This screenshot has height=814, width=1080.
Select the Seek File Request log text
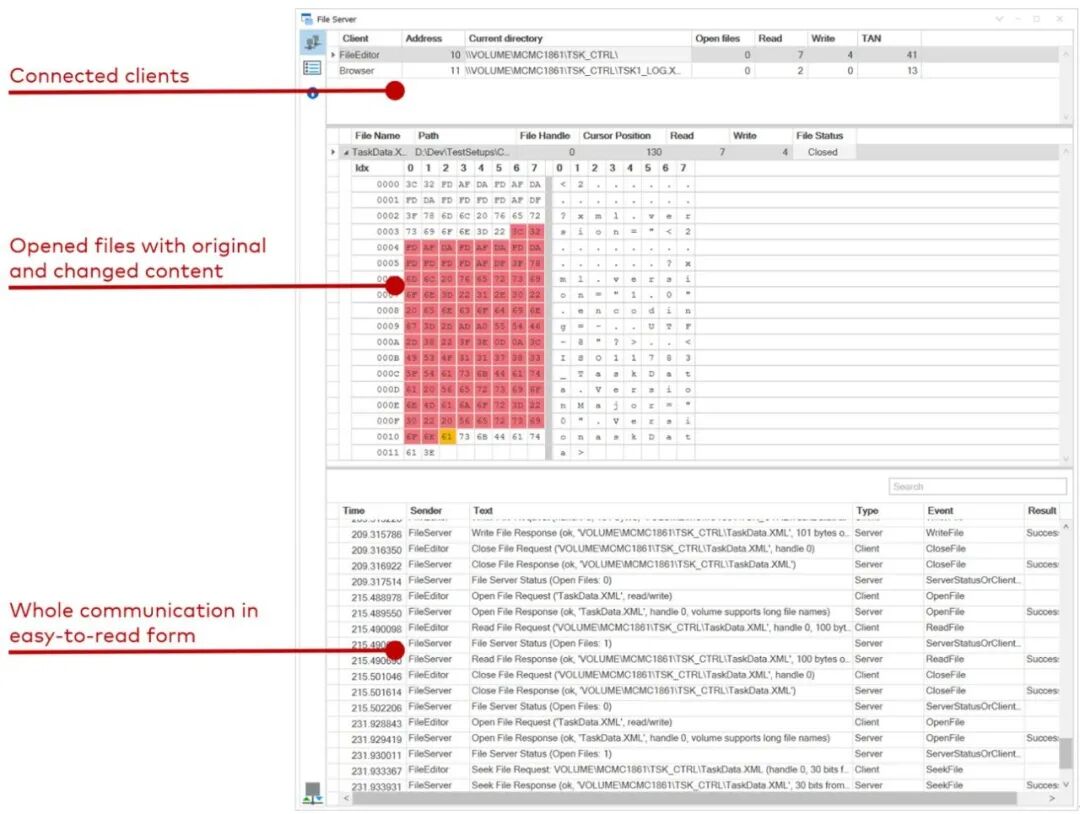point(660,770)
